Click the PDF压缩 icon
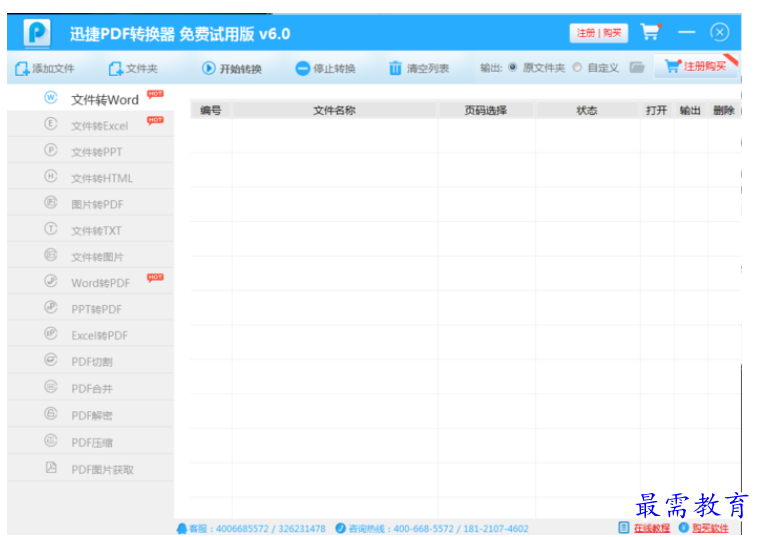Screen dimensions: 757x537 (x=51, y=440)
